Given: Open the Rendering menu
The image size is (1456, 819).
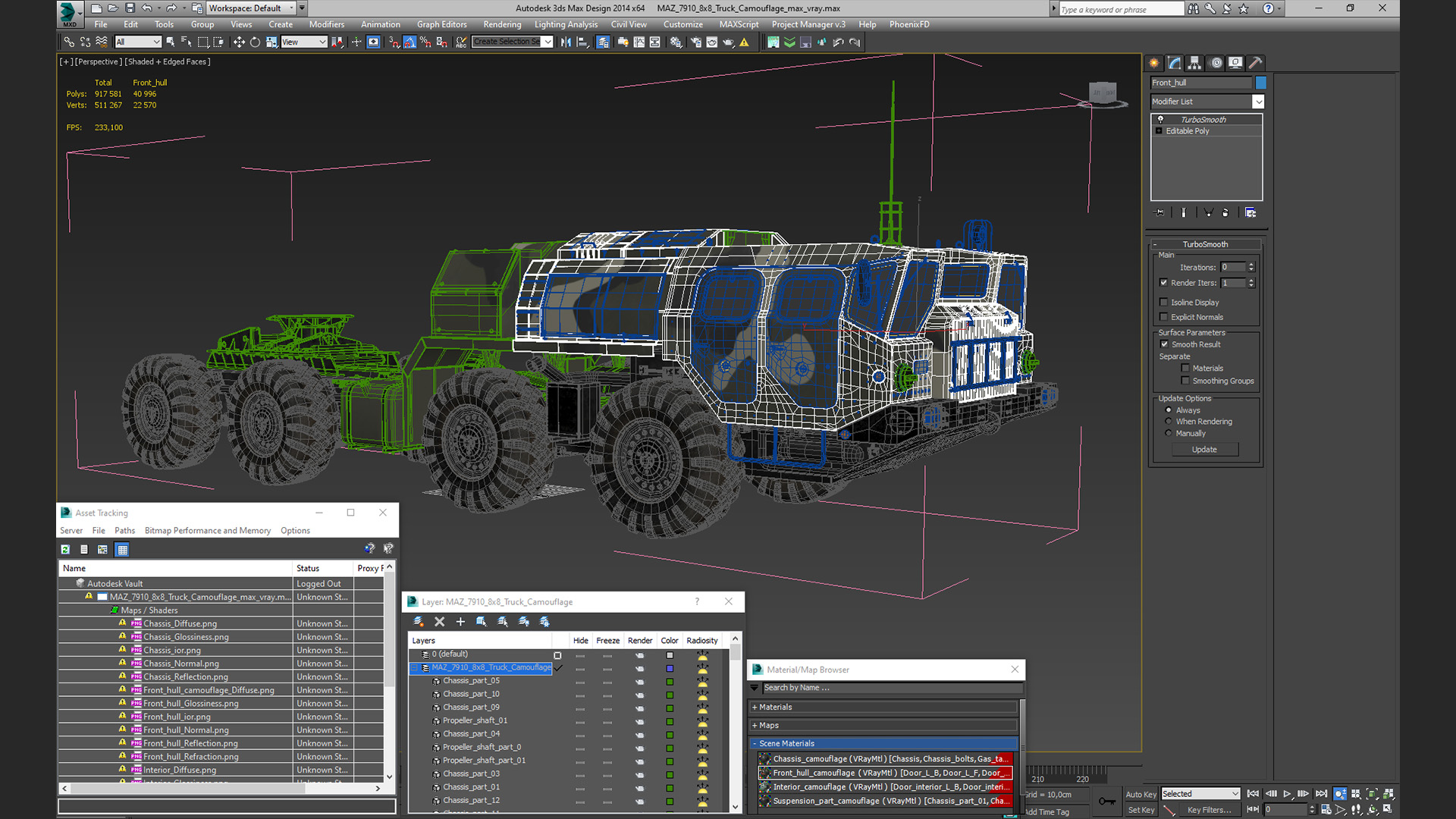Looking at the screenshot, I should click(x=502, y=24).
